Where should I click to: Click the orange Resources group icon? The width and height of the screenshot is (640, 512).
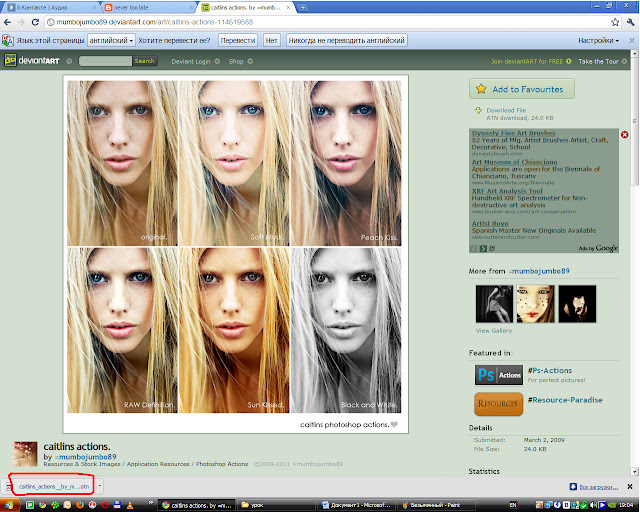498,404
